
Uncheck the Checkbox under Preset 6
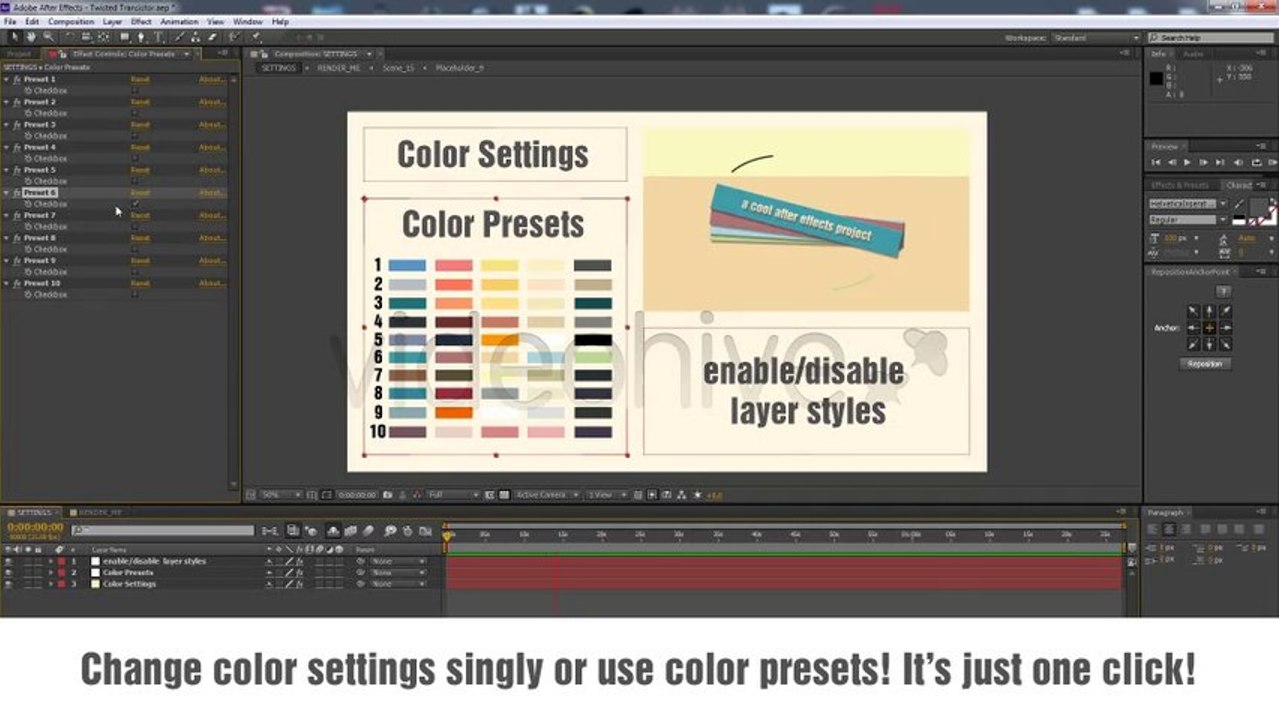[x=135, y=204]
